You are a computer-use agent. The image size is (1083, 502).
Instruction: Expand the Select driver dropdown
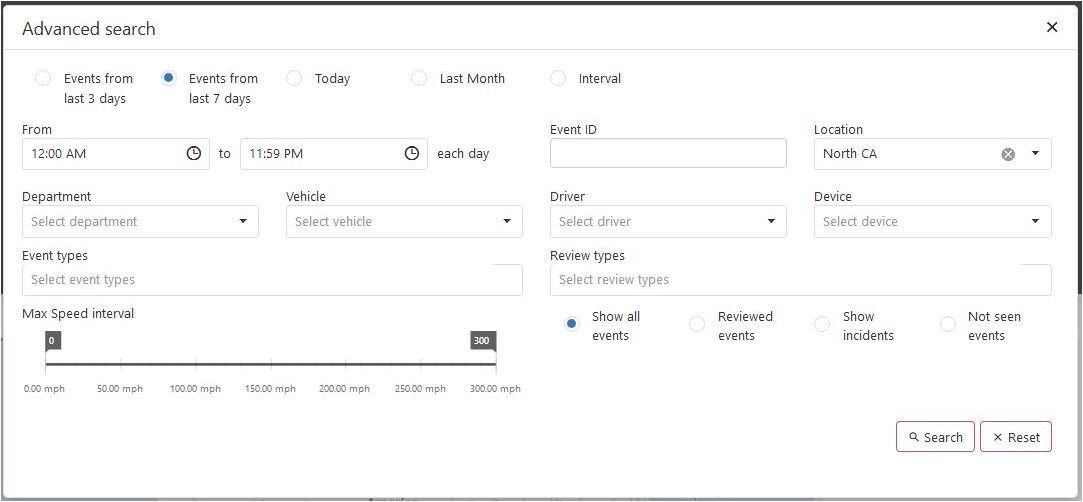coord(668,222)
